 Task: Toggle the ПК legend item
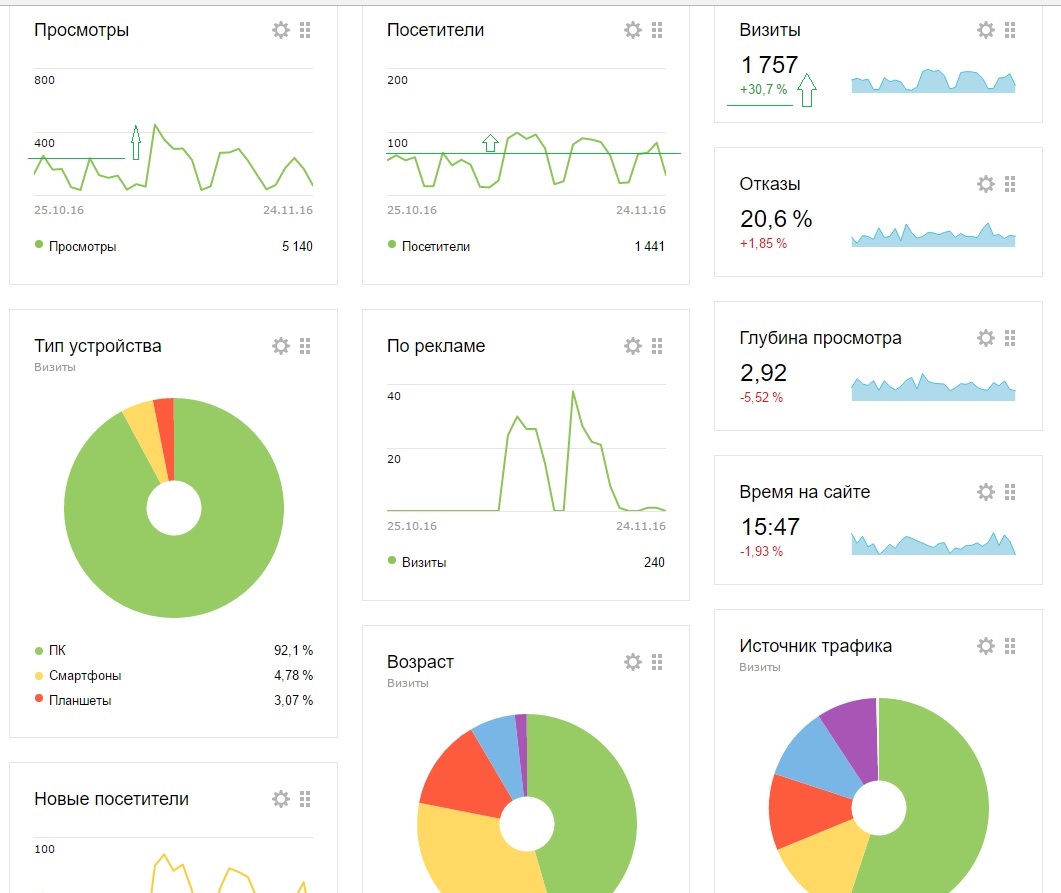[57, 650]
